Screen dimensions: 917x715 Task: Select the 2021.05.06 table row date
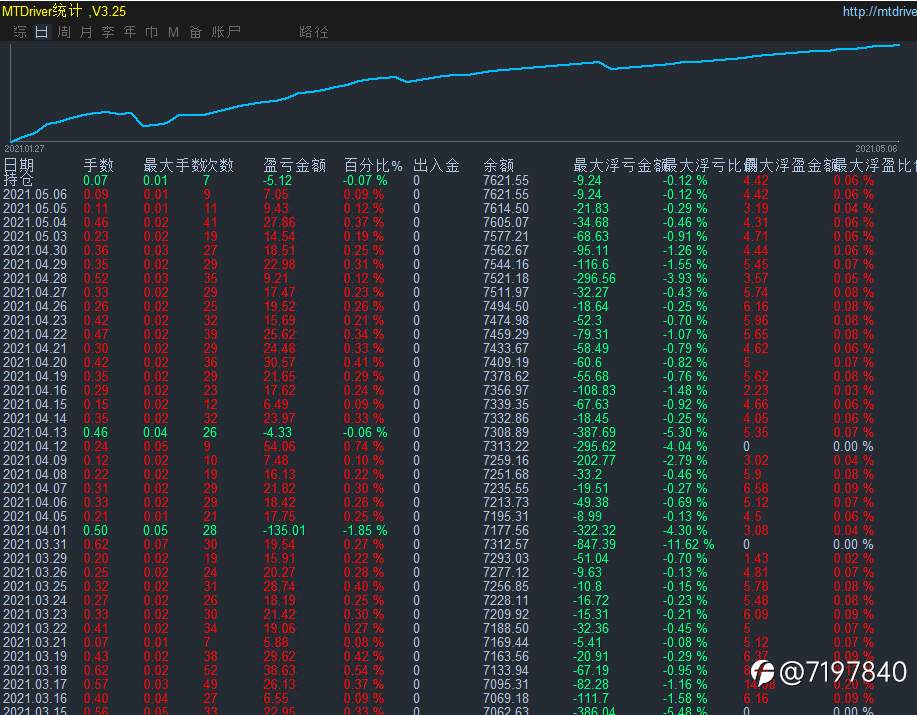tap(35, 194)
